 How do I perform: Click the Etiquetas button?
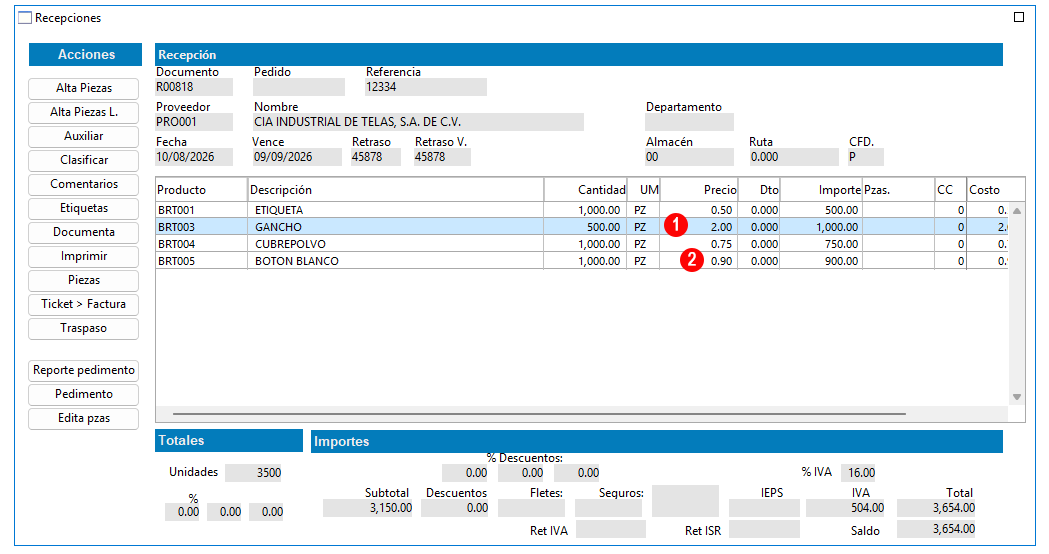coord(84,208)
